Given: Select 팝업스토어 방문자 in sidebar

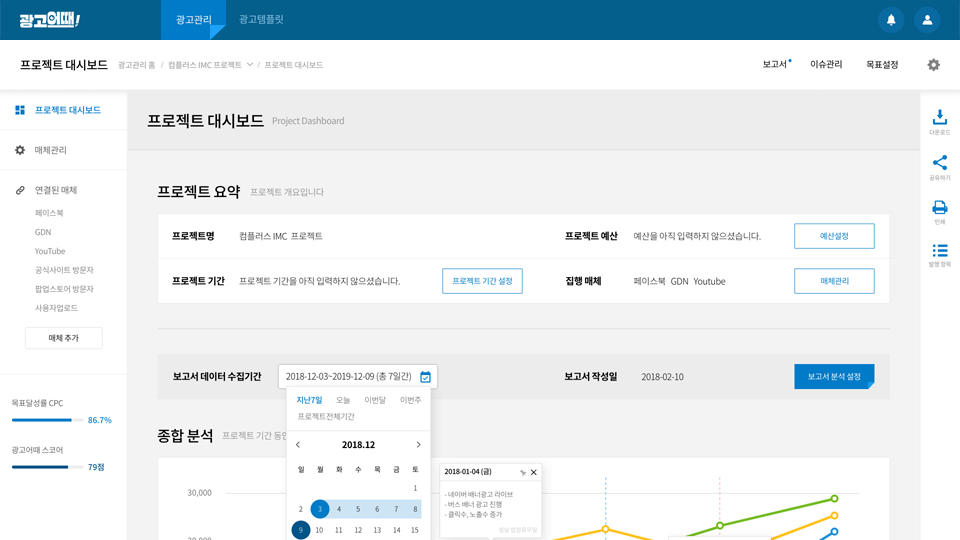Looking at the screenshot, I should (x=64, y=289).
